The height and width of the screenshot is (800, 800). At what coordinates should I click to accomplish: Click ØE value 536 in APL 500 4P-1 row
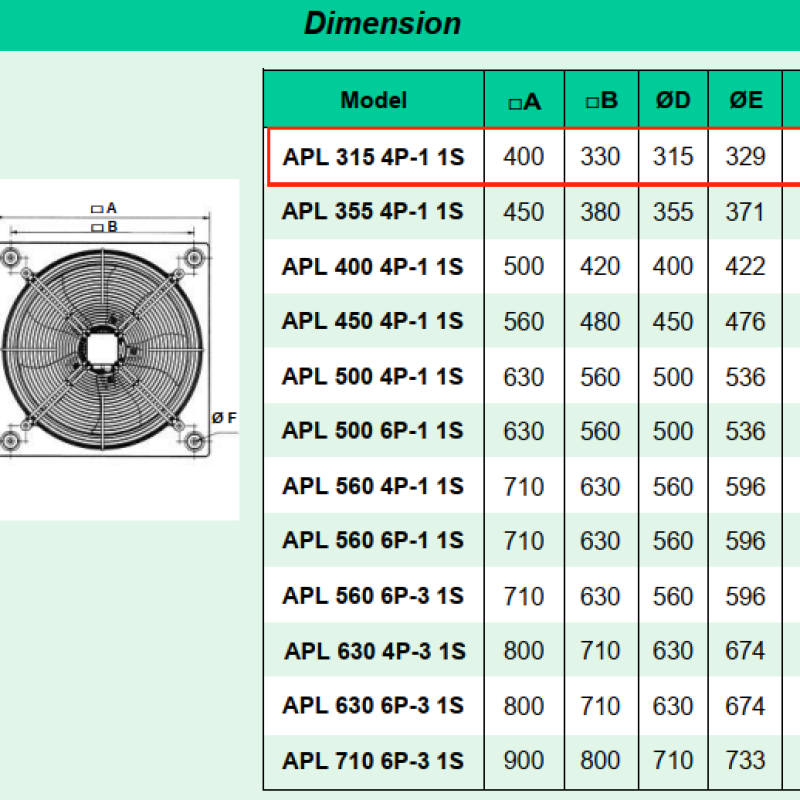point(745,377)
